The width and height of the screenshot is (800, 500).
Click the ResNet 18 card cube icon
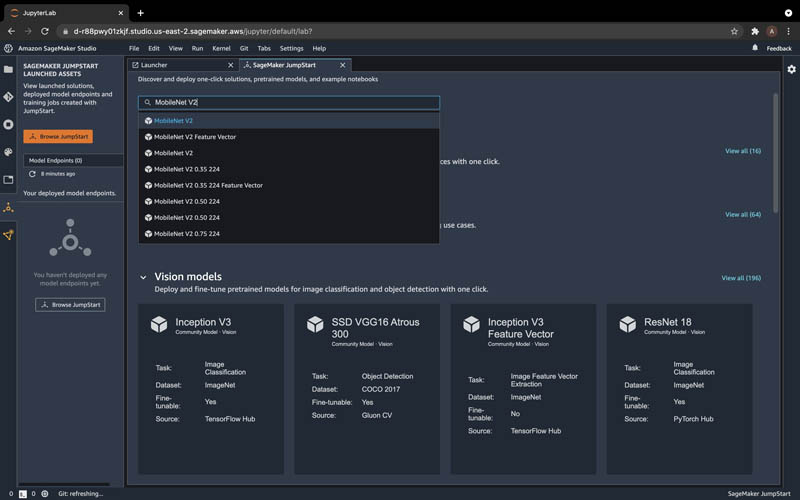click(628, 324)
